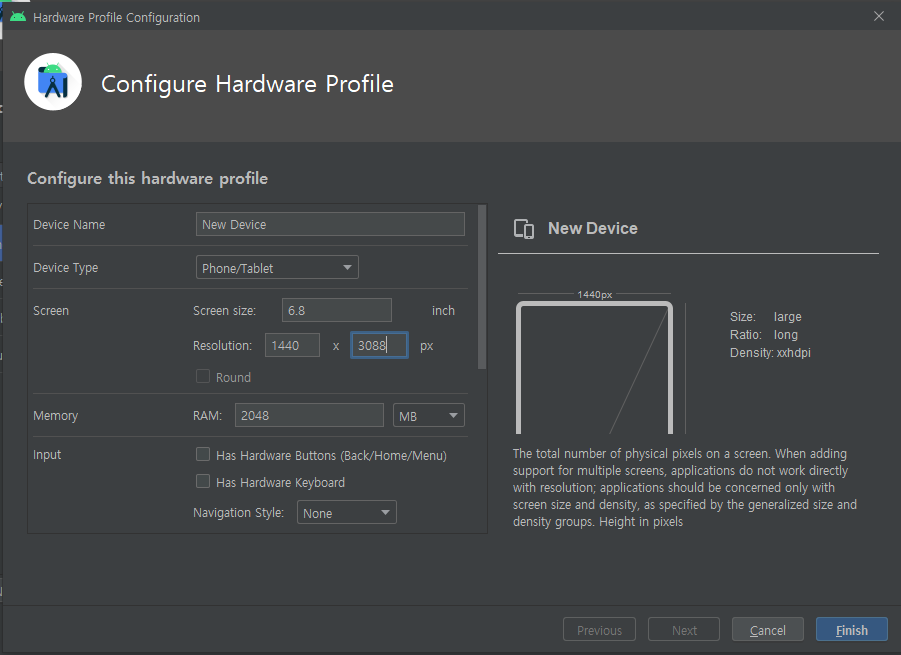Enable the Round screen checkbox

203,376
